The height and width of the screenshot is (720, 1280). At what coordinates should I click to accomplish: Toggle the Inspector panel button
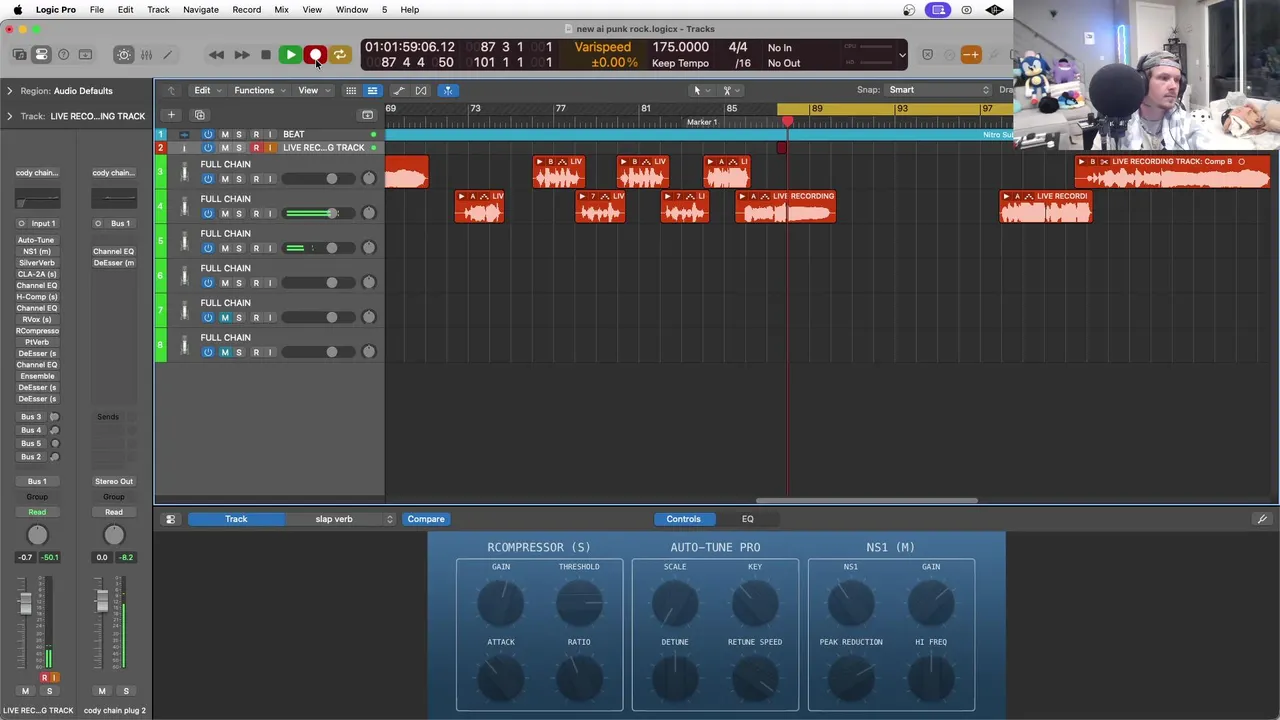coord(41,55)
